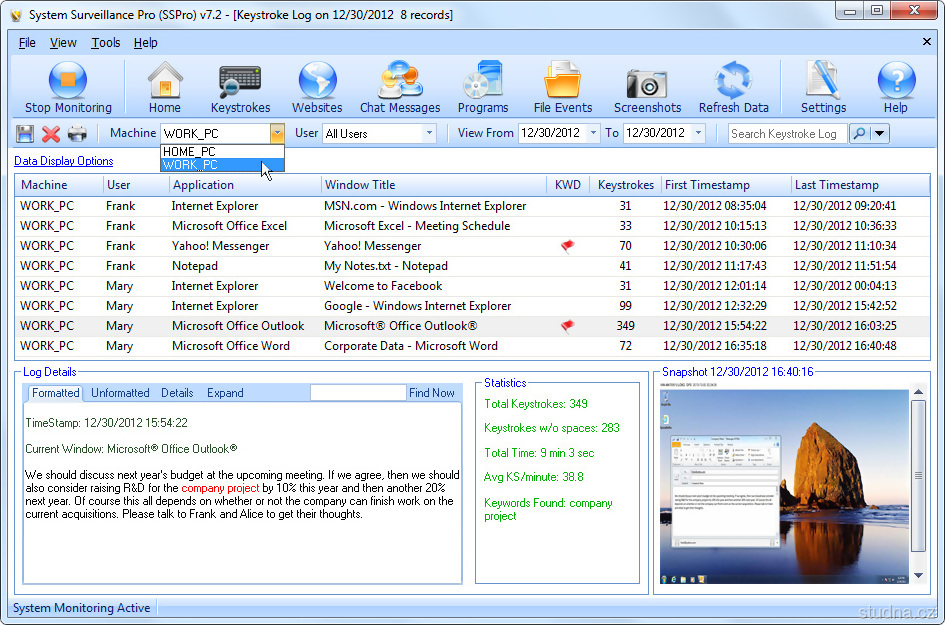Click the red X delete icon
The width and height of the screenshot is (945, 625).
tap(51, 134)
